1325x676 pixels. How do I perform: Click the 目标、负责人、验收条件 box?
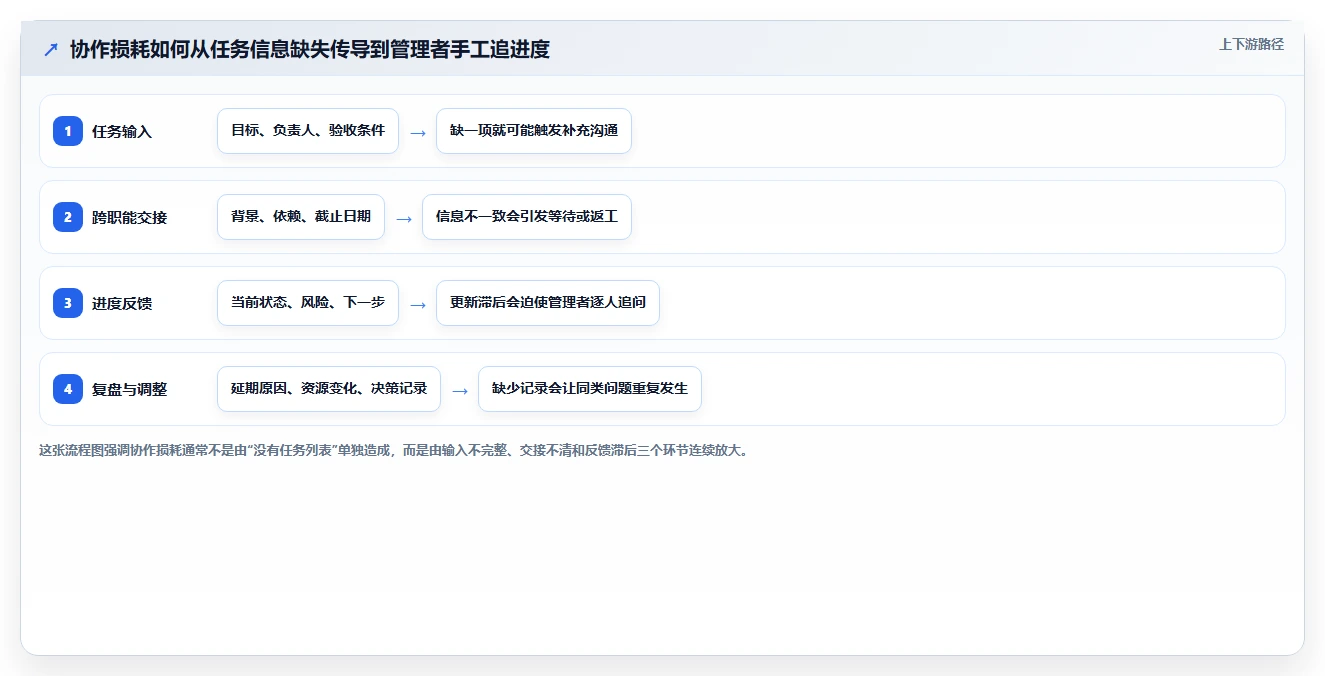[x=308, y=131]
